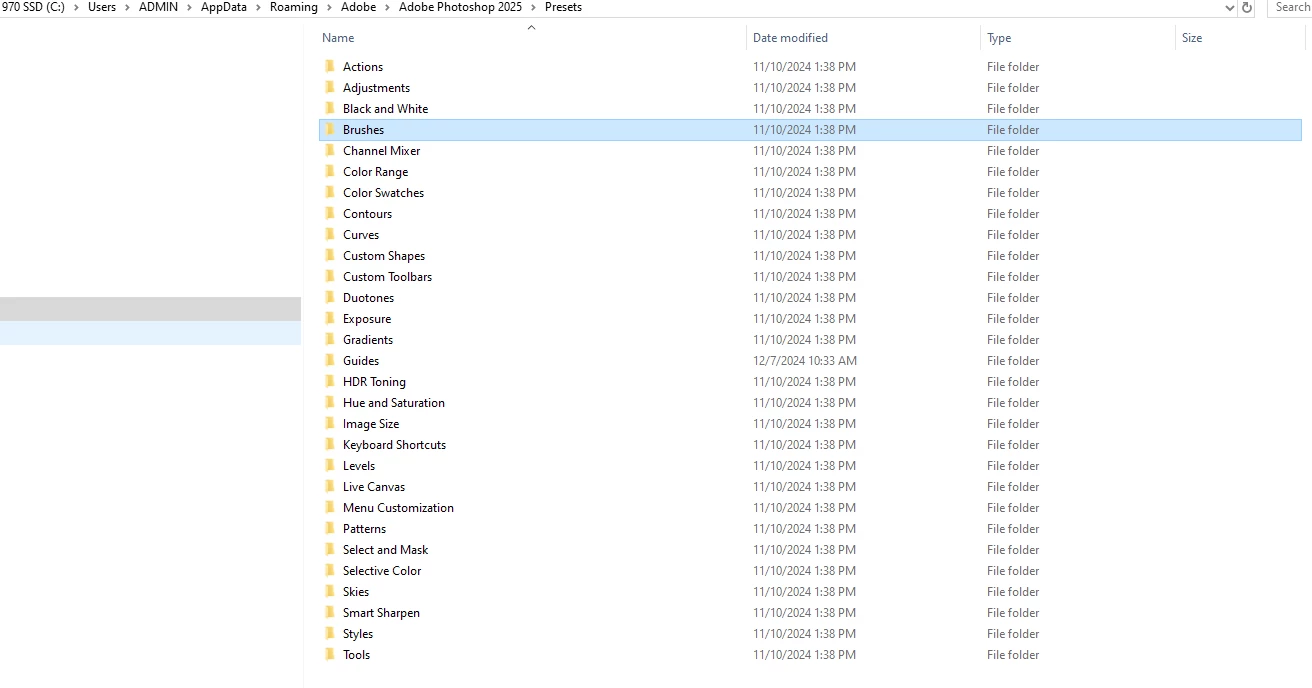This screenshot has width=1312, height=688.
Task: Click the date modified in Patterns row
Action: [804, 529]
